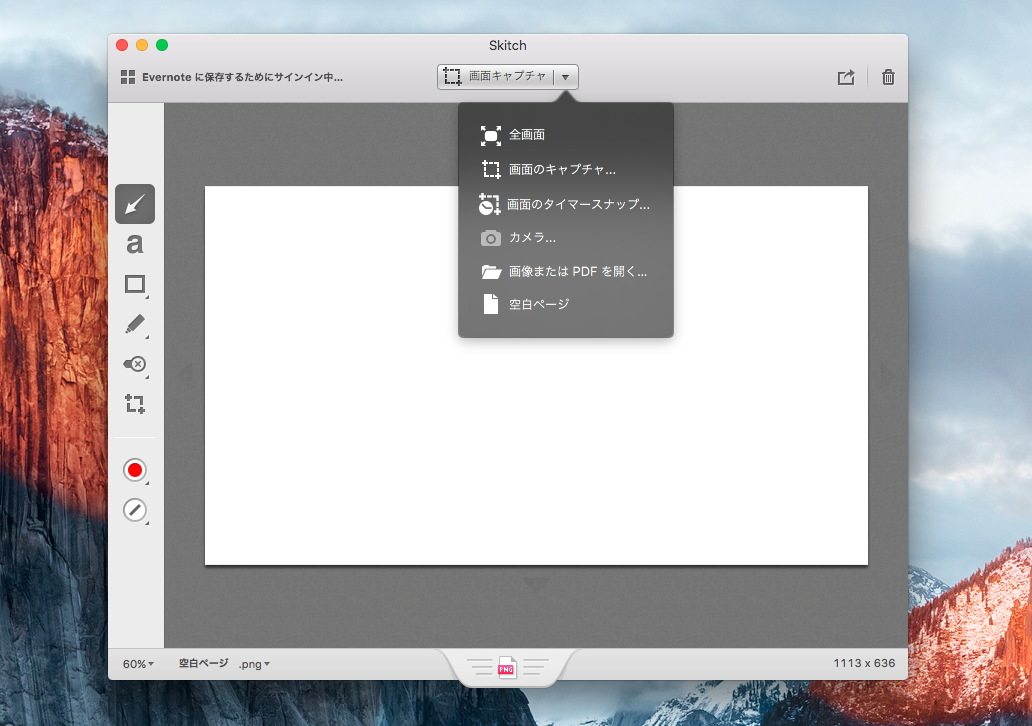Click the full screen capture icon
Viewport: 1032px width, 726px height.
(490, 136)
